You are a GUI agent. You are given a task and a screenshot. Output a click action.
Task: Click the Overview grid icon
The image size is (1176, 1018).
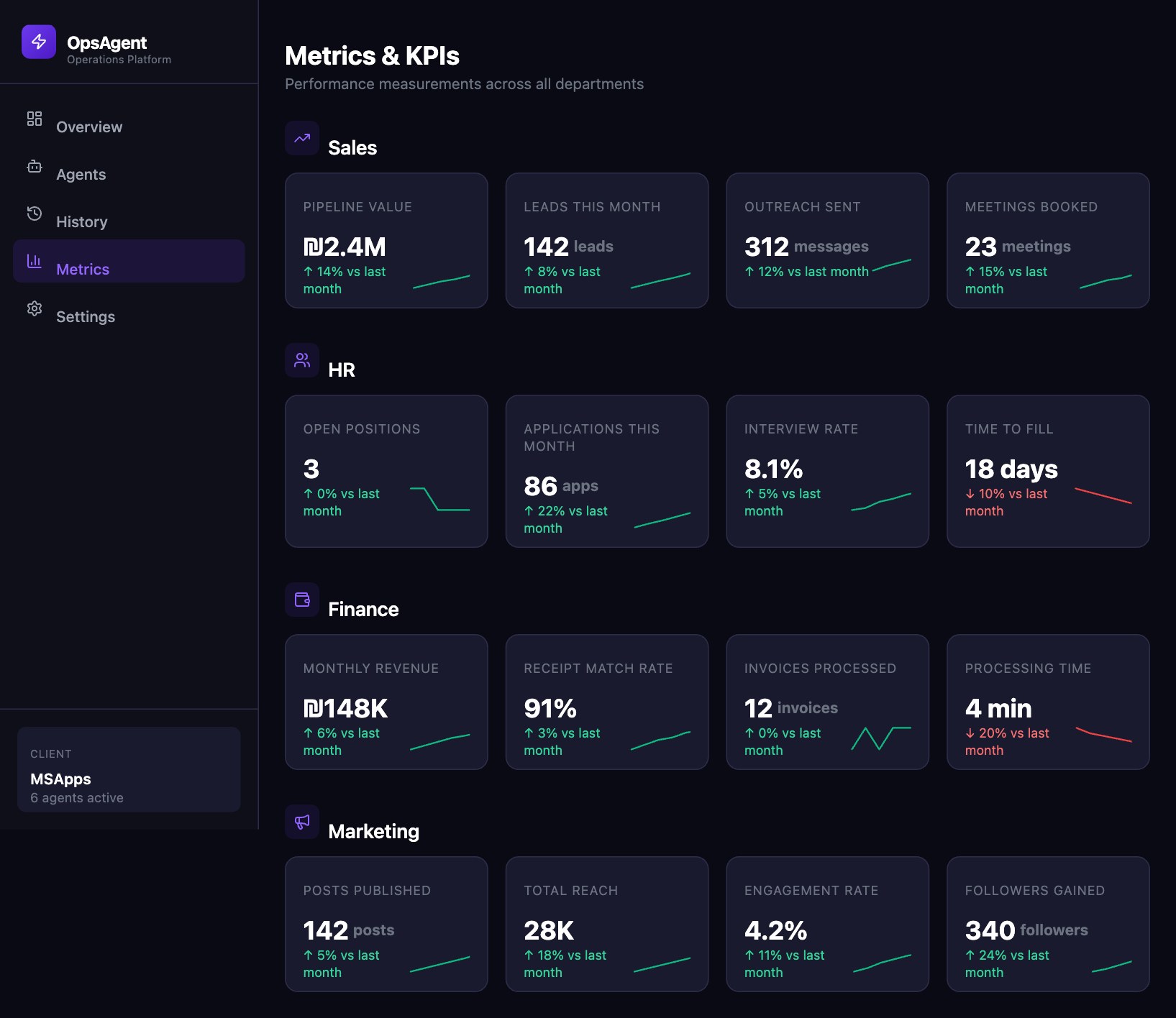coord(35,119)
